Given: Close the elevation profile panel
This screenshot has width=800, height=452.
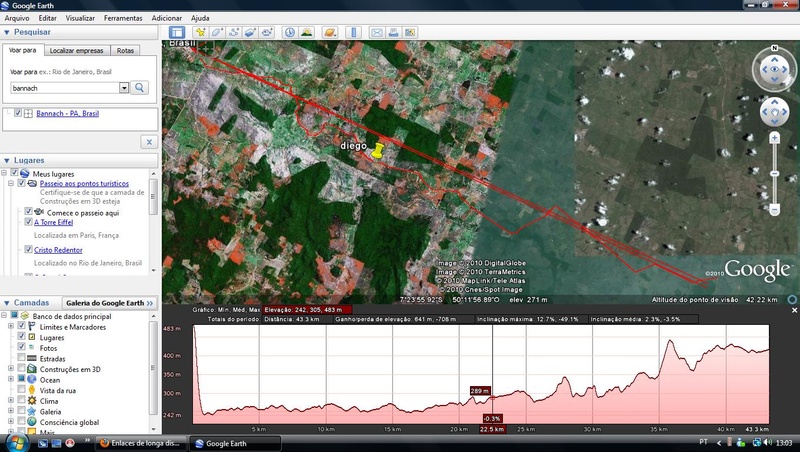Looking at the screenshot, I should tap(794, 310).
